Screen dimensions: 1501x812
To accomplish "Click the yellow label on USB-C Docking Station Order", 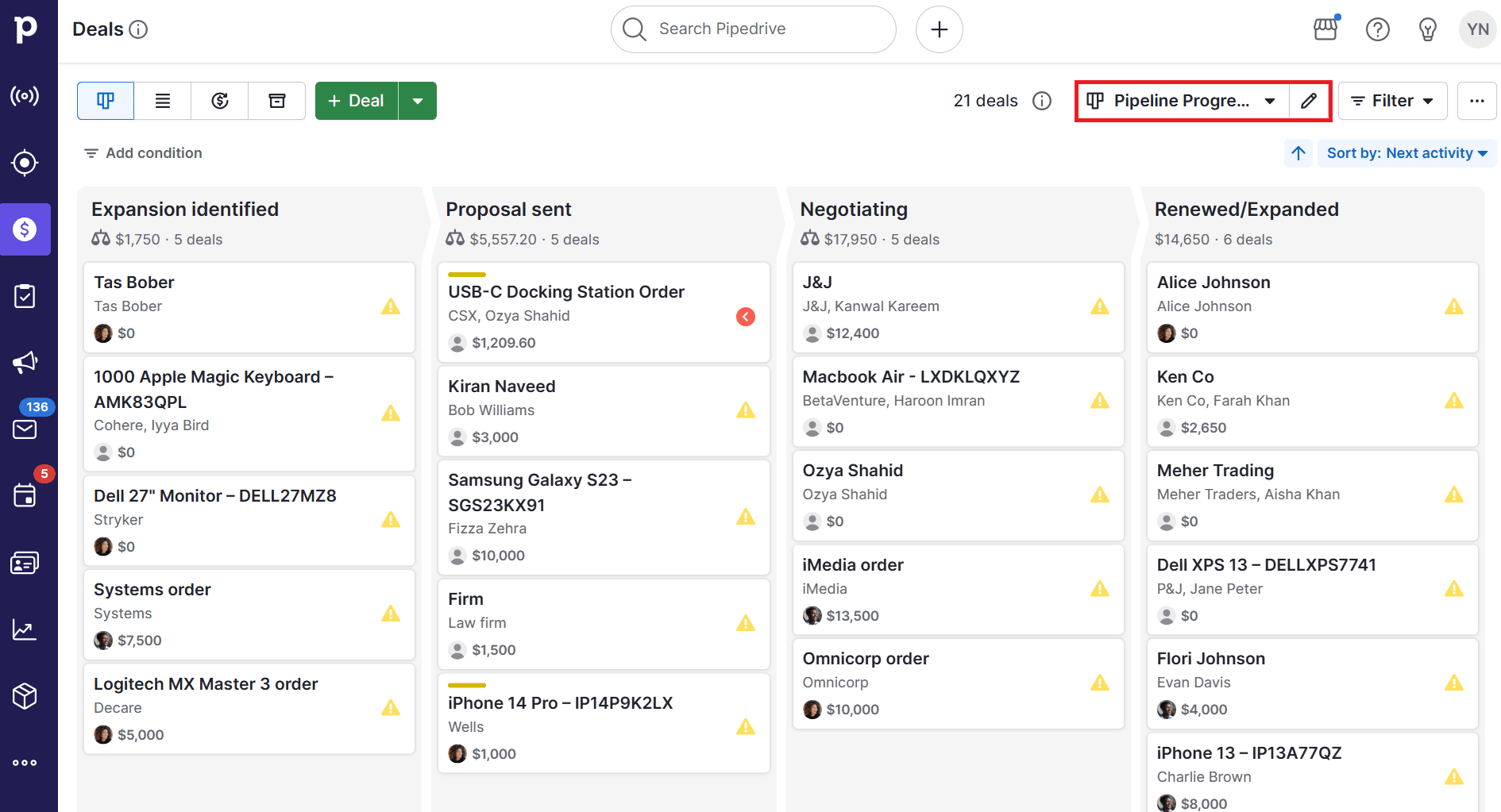I will (x=467, y=275).
